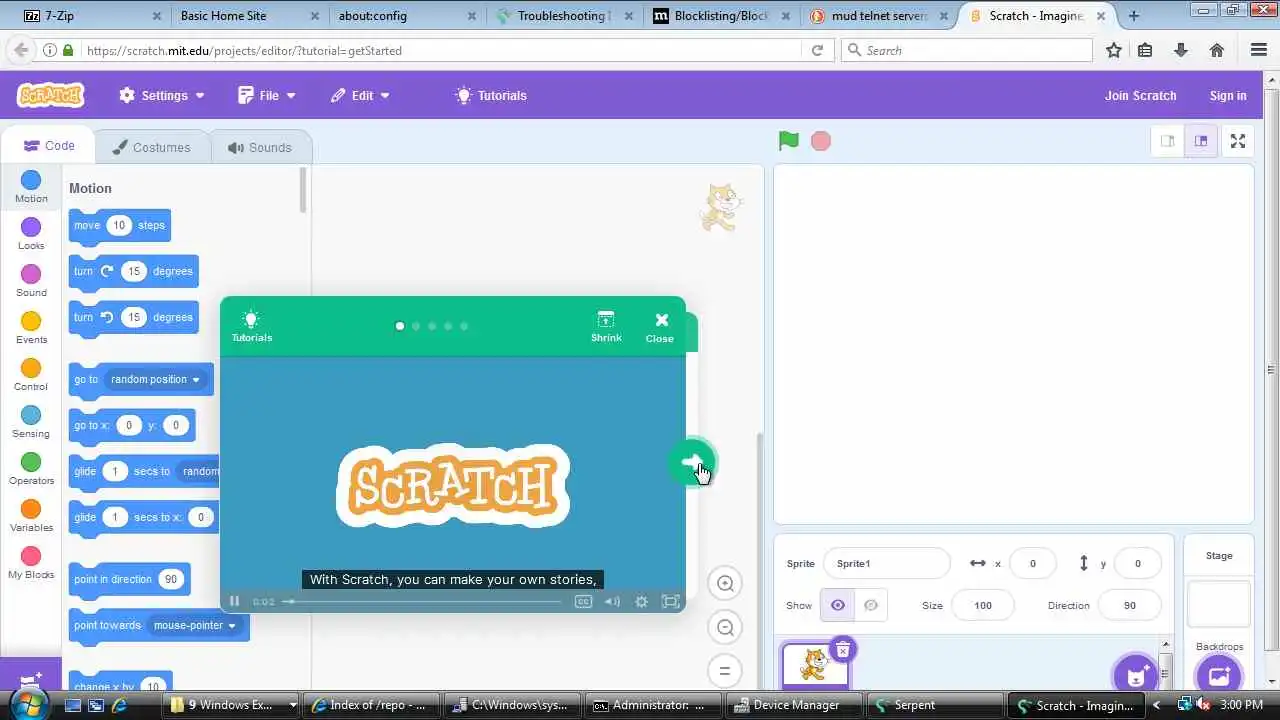Select the Motion block category
Image resolution: width=1280 pixels, height=720 pixels.
(31, 187)
